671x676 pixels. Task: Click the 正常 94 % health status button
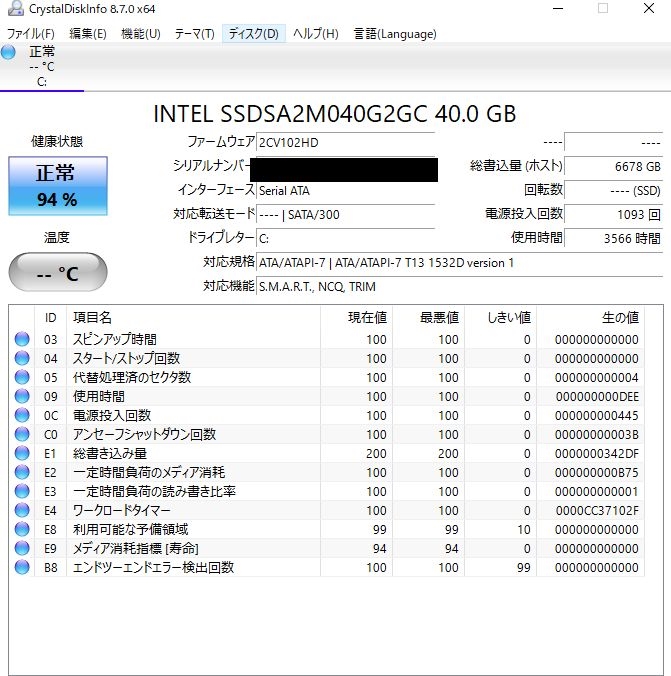58,186
